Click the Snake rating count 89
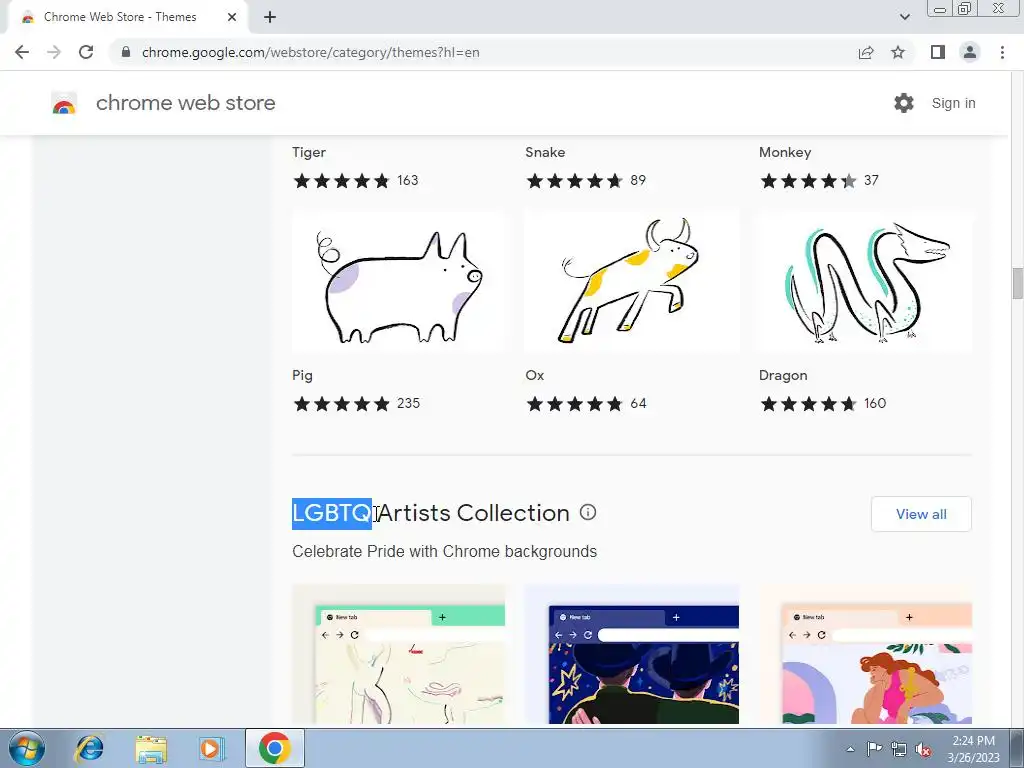 pos(638,180)
